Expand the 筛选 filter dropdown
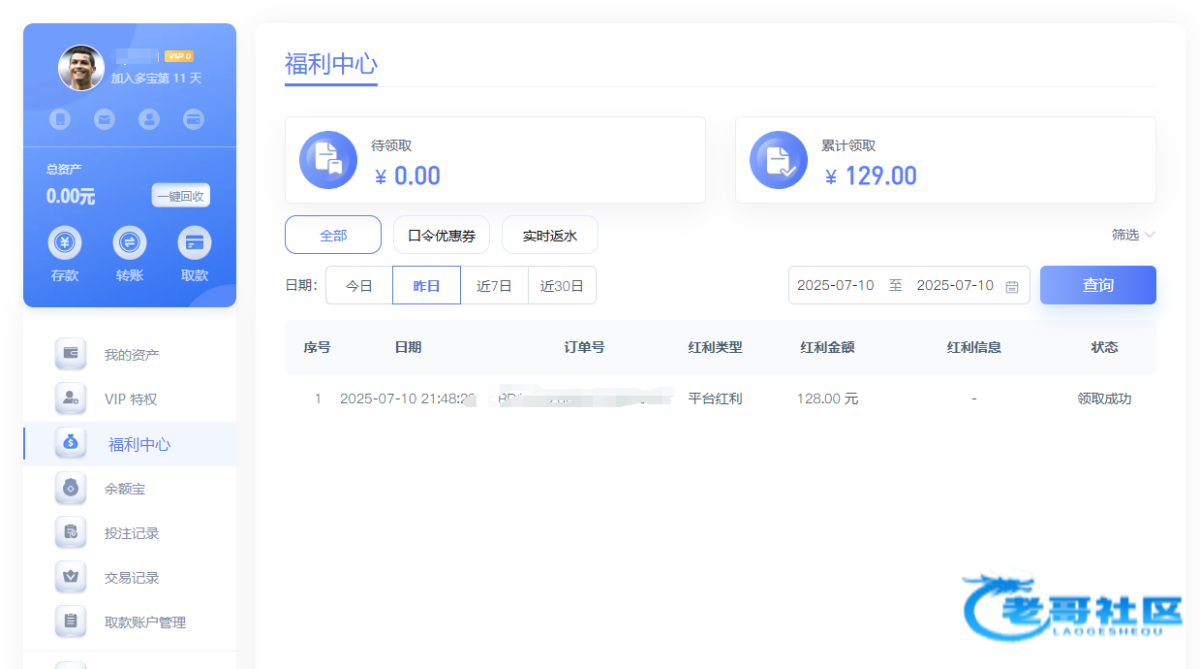1200x669 pixels. (x=1133, y=235)
